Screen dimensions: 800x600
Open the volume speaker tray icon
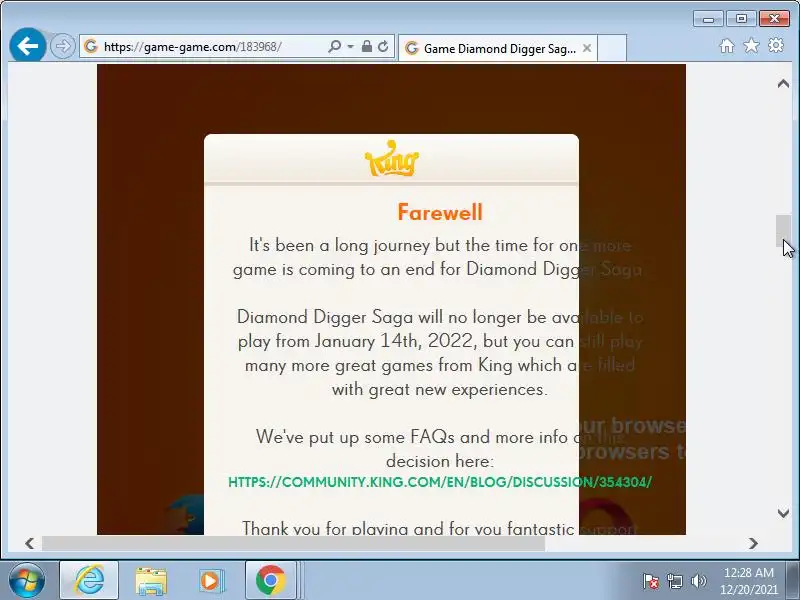pos(698,581)
